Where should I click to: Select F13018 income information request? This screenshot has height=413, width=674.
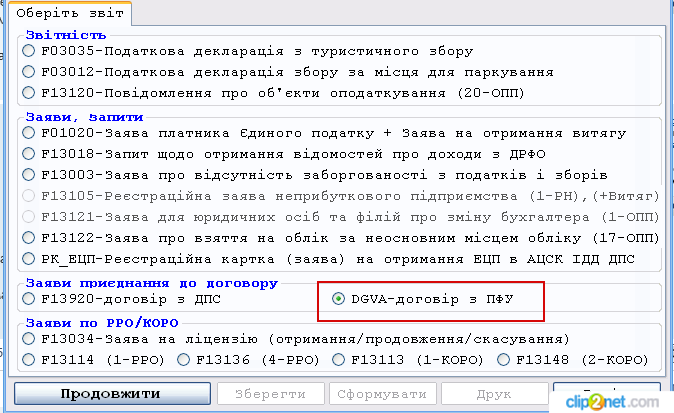[29, 154]
